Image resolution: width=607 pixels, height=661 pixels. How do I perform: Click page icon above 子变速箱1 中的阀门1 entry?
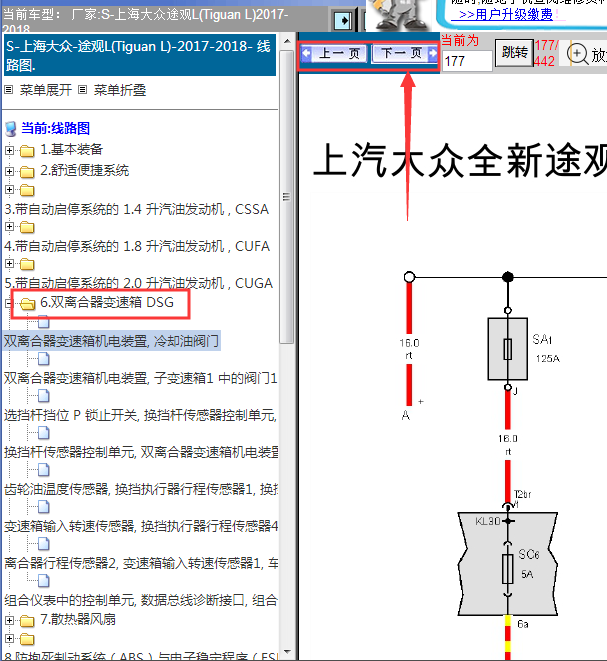tap(43, 359)
